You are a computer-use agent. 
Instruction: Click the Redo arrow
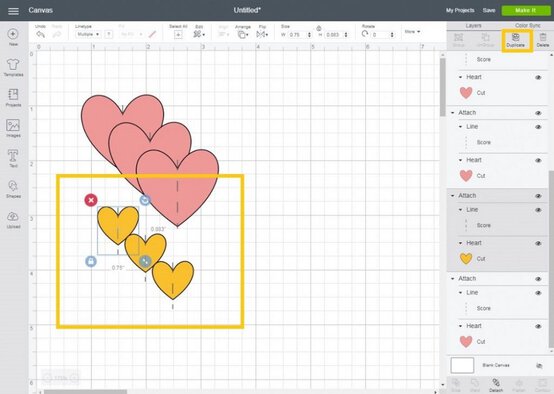pyautogui.click(x=57, y=34)
